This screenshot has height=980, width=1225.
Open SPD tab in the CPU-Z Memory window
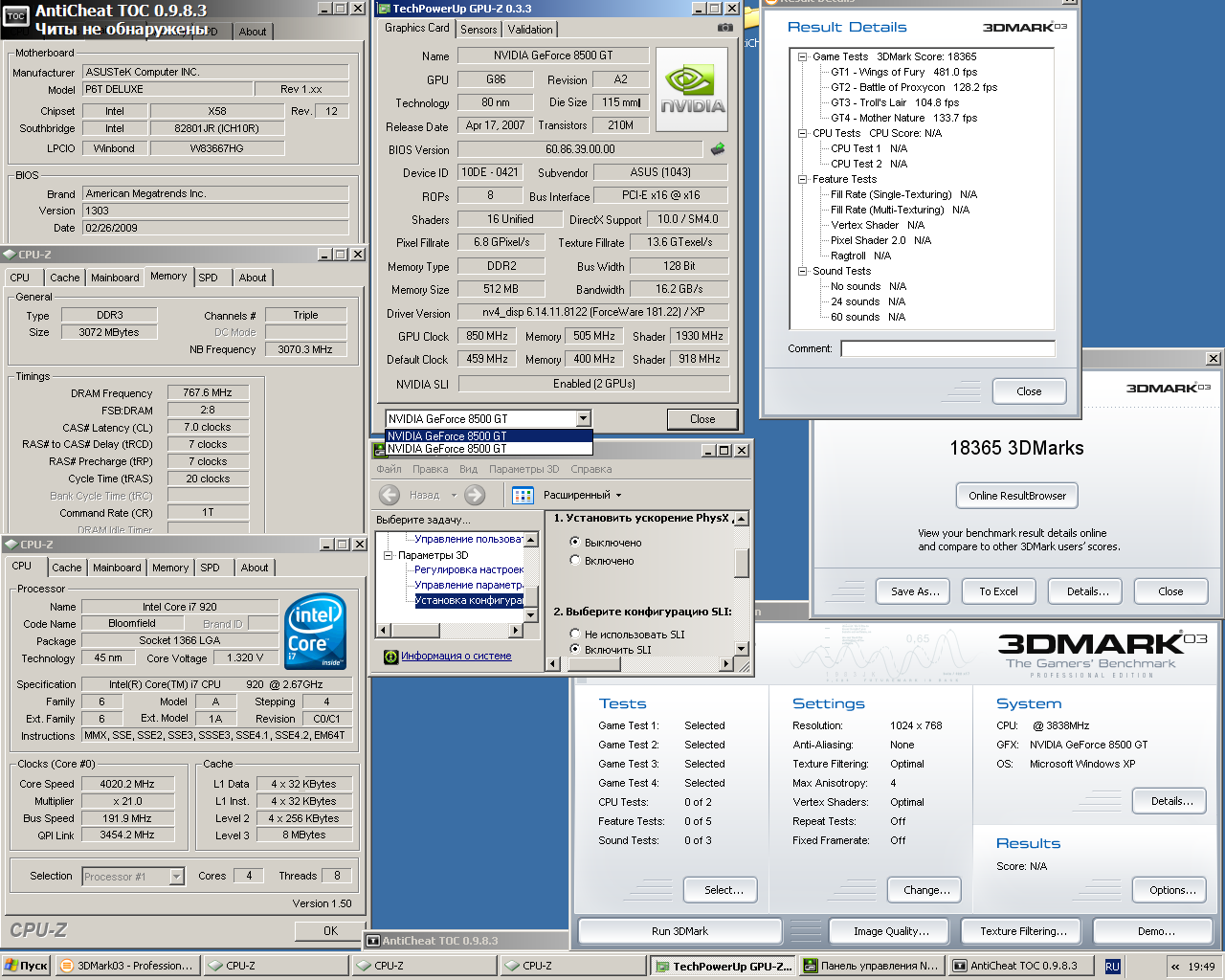coord(209,278)
